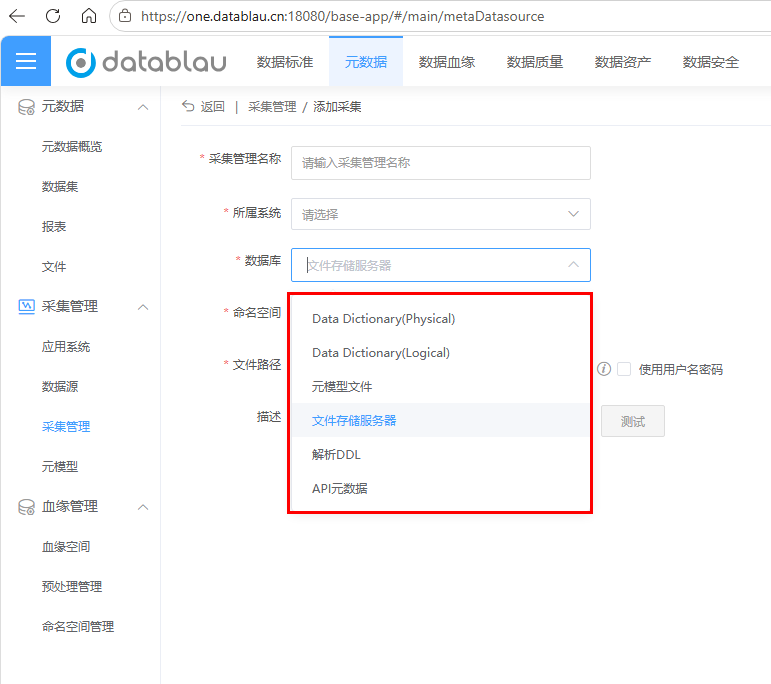Image resolution: width=771 pixels, height=684 pixels.
Task: Click the 返回 back arrow icon
Action: click(188, 106)
